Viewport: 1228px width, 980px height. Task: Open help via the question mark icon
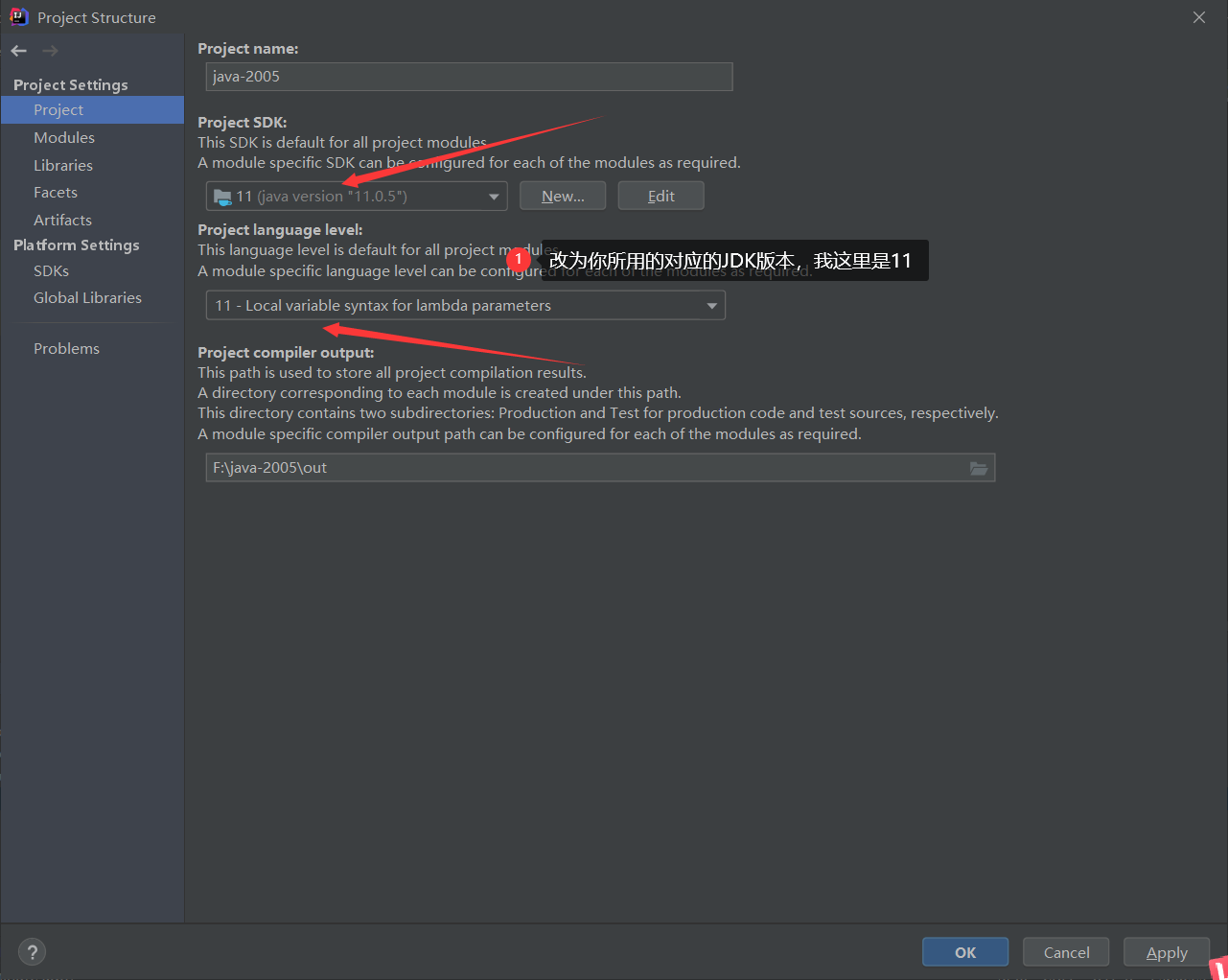tap(32, 951)
